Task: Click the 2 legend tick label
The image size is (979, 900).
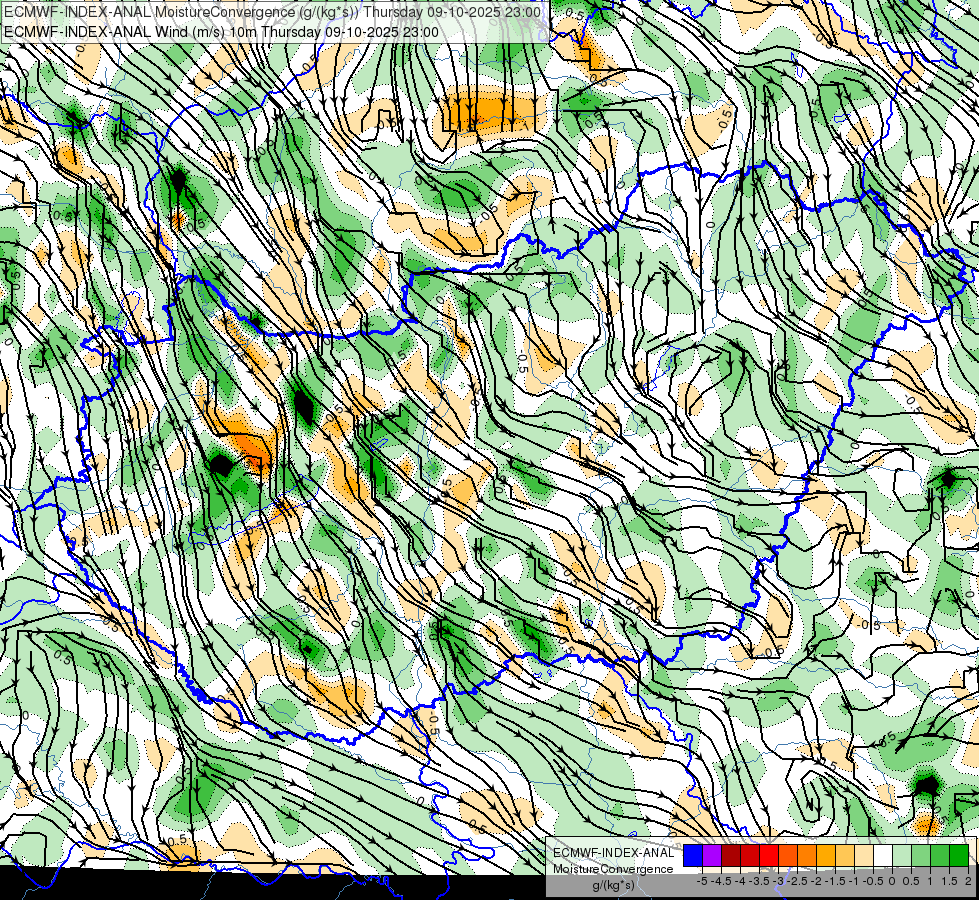Action: [x=968, y=881]
